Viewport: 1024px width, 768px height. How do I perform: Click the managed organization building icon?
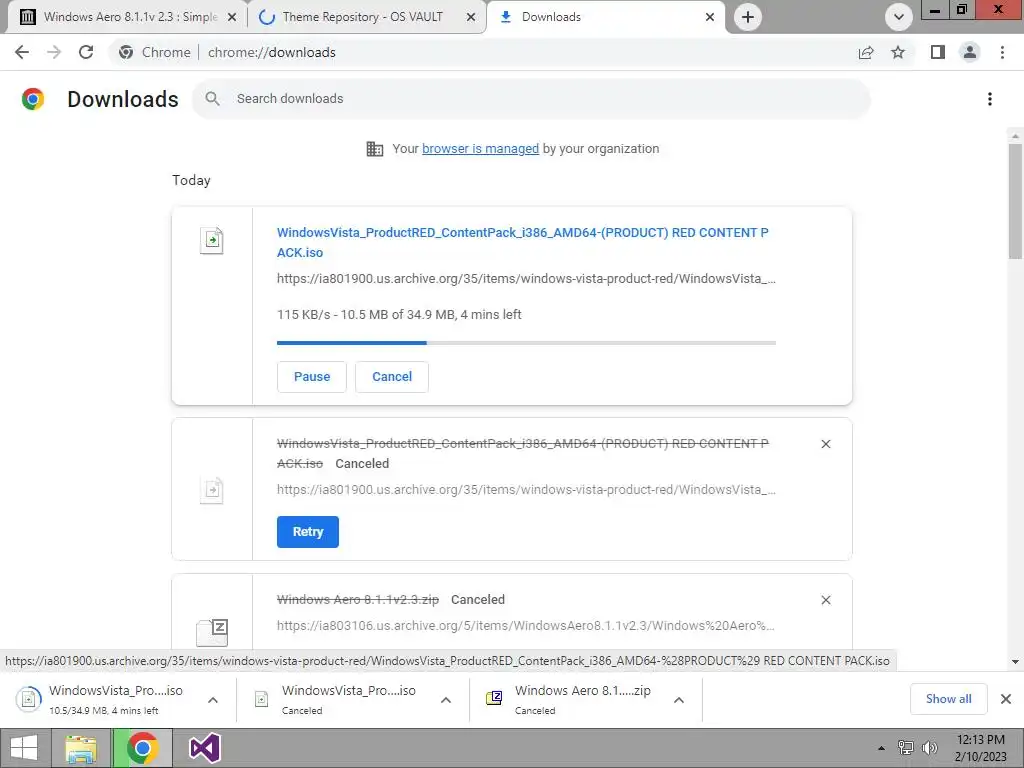coord(375,149)
